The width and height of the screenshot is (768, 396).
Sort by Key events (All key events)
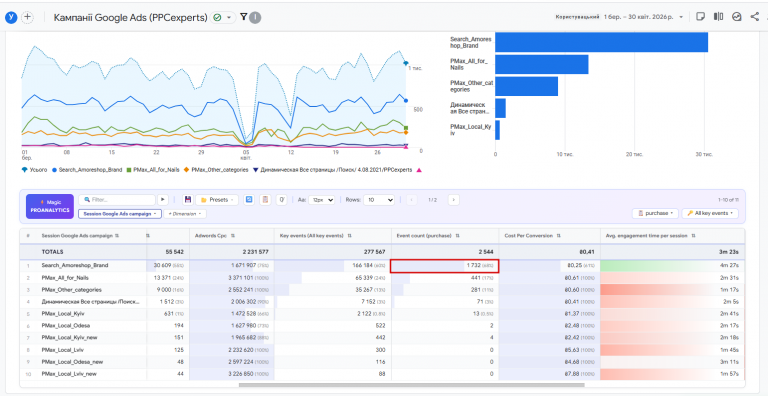pos(316,236)
